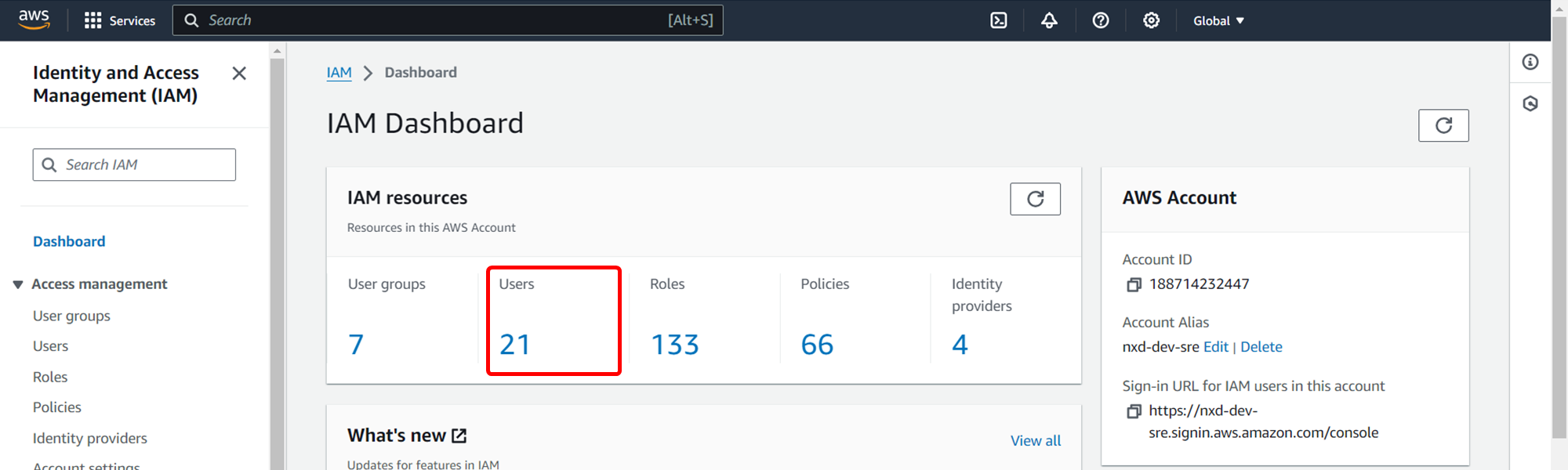Click the page vertical scrollbar
Viewport: 1568px width, 470px height.
click(x=1559, y=227)
